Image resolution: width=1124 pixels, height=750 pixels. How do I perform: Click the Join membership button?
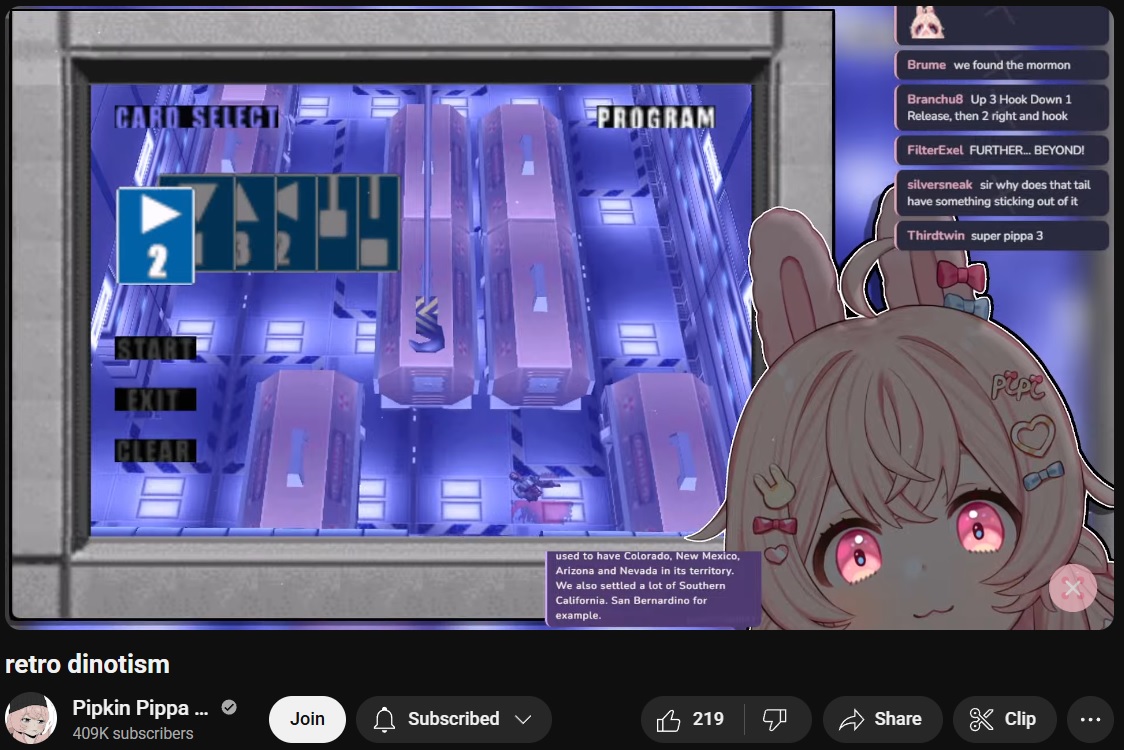[307, 719]
